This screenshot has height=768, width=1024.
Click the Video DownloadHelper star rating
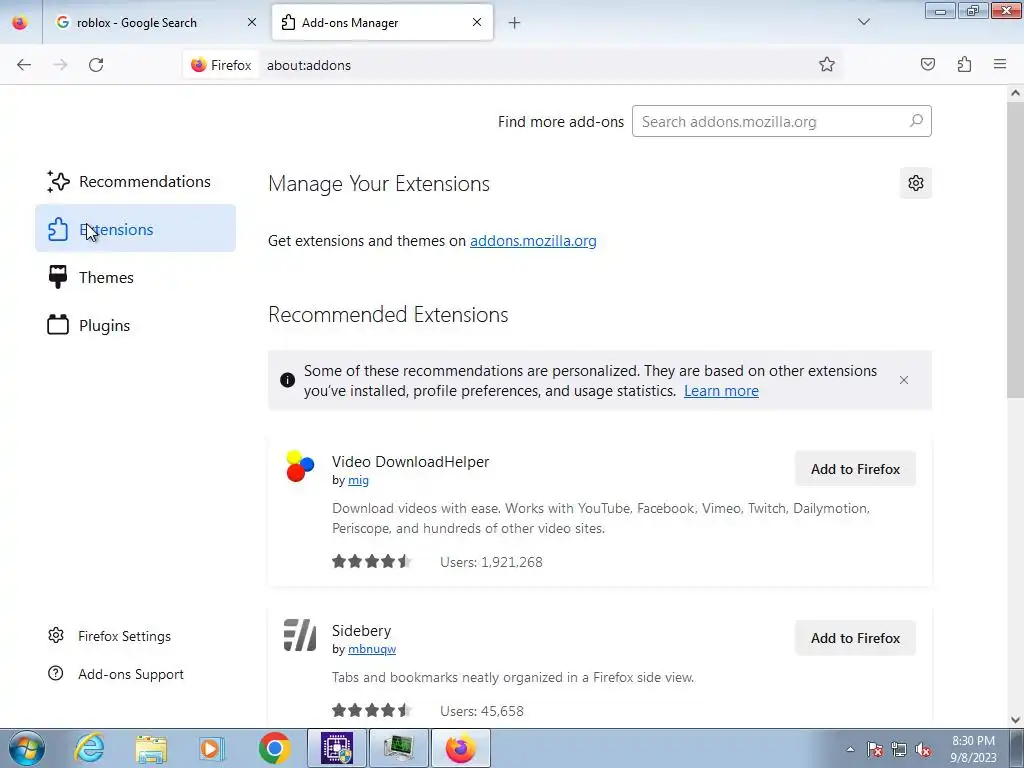click(372, 562)
